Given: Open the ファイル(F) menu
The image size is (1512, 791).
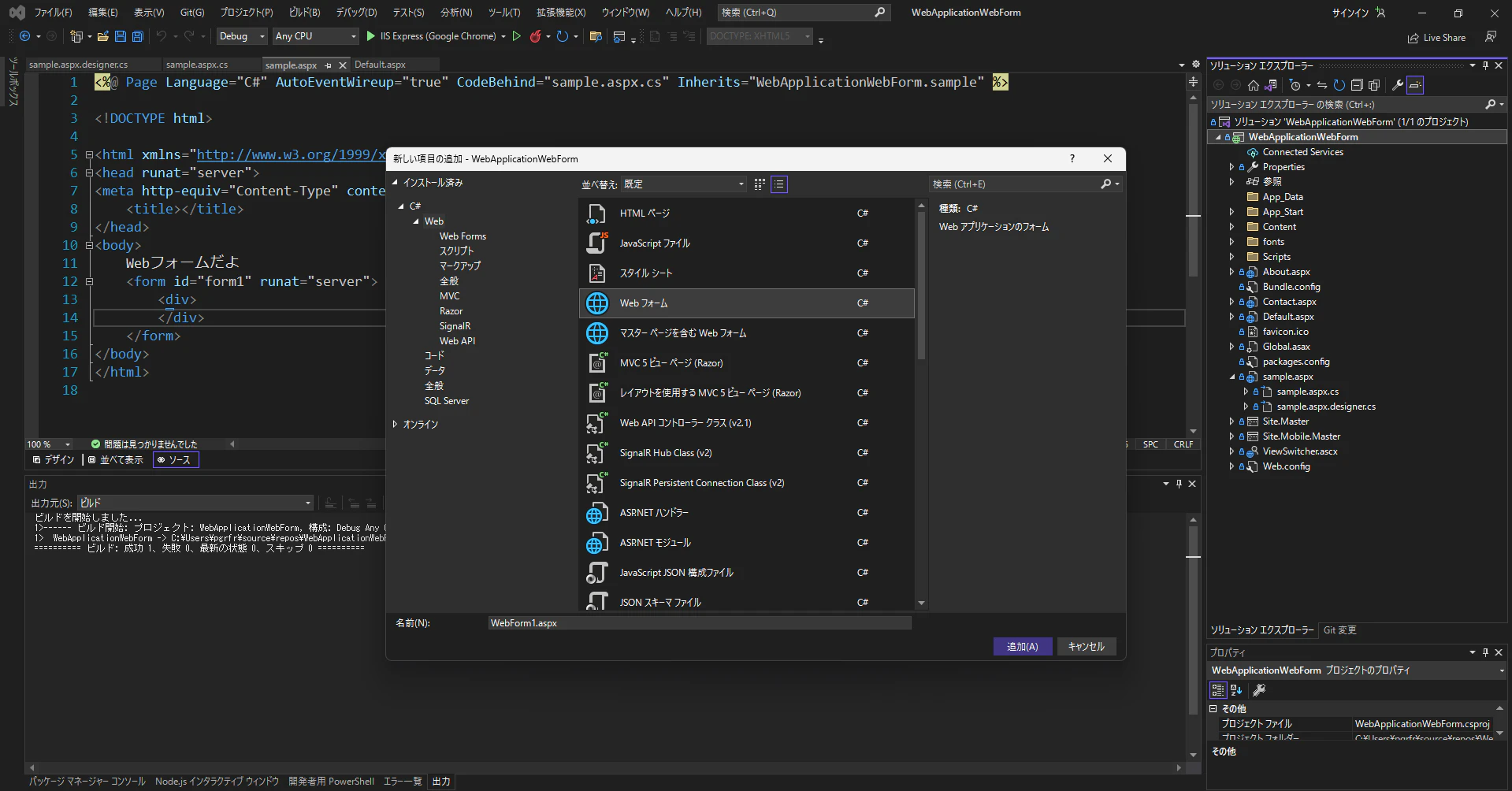Looking at the screenshot, I should point(53,13).
